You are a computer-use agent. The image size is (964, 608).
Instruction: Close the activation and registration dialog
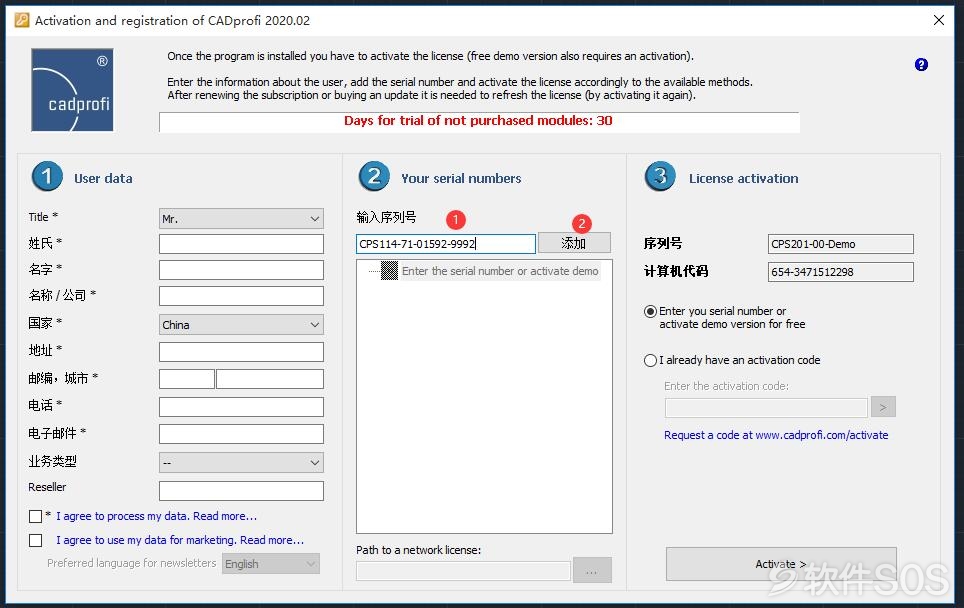pos(939,20)
